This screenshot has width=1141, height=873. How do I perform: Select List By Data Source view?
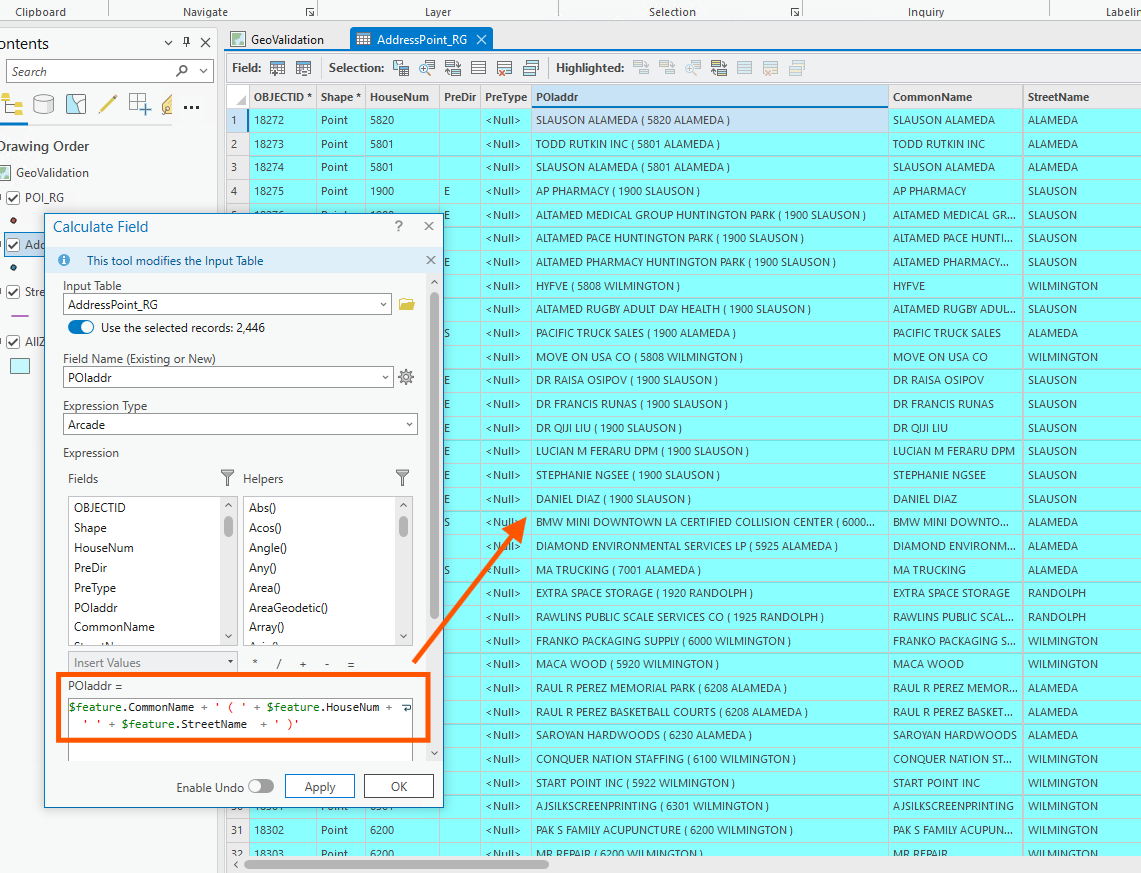tap(44, 105)
